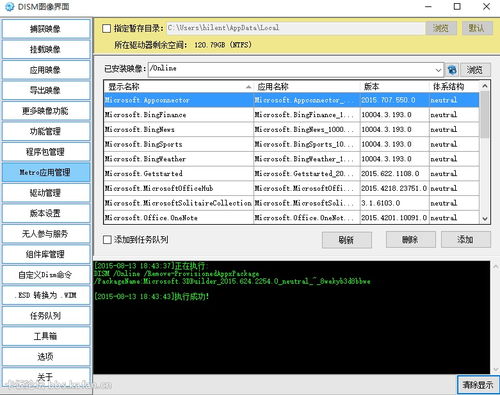This screenshot has height=395, width=500.
Task: Click the list scrollbar up arrow
Action: pos(485,86)
